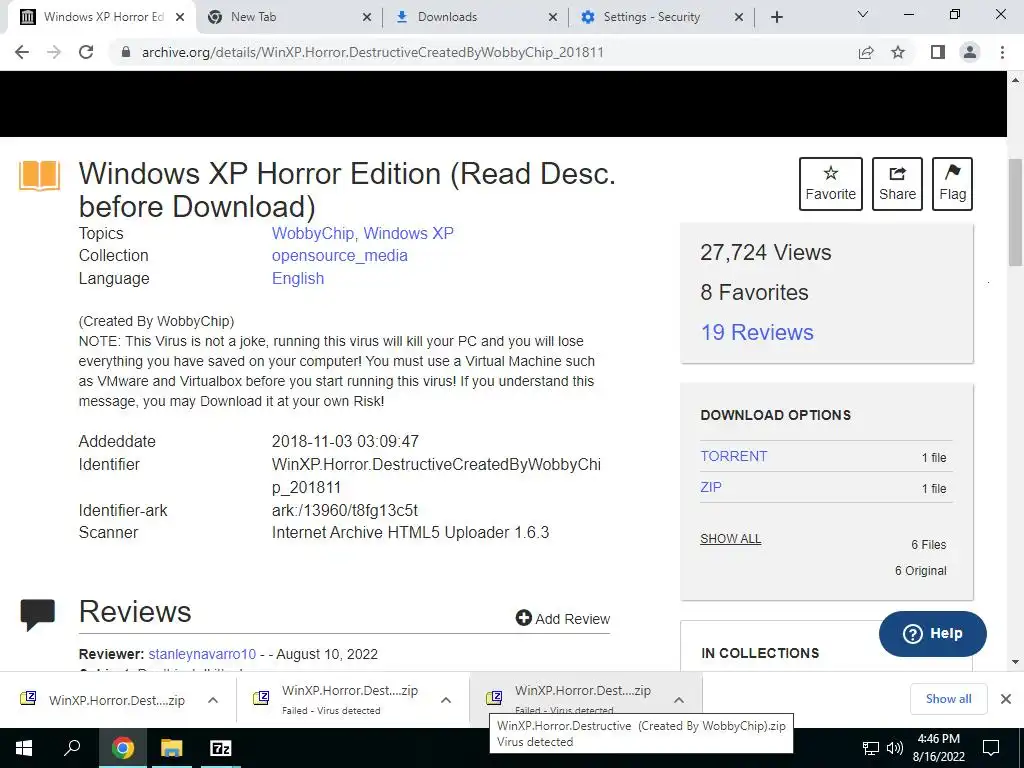Open a new browser tab
Screen dimensions: 1024x768
(776, 17)
